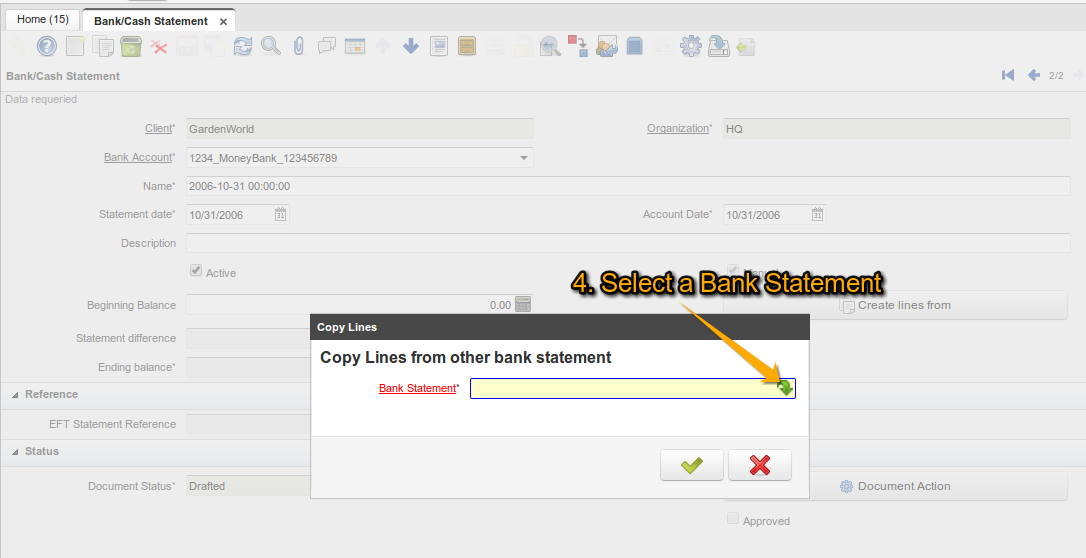Click the green Delete record bin icon
Screen dimensions: 1086x558
click(x=131, y=46)
